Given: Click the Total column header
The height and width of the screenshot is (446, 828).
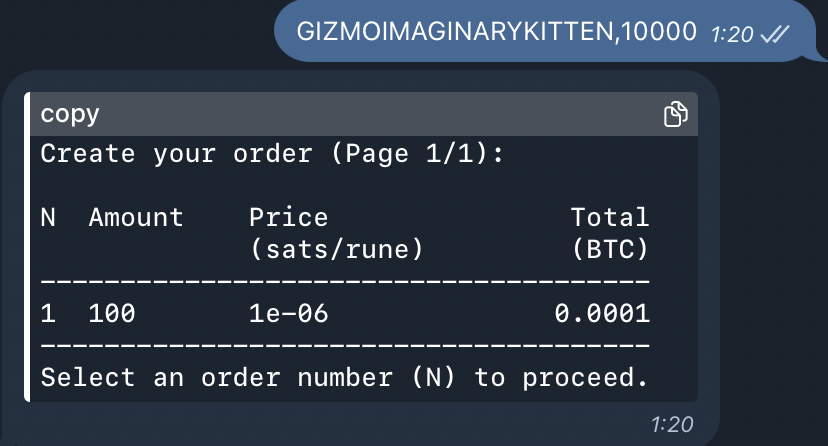Looking at the screenshot, I should 610,217.
